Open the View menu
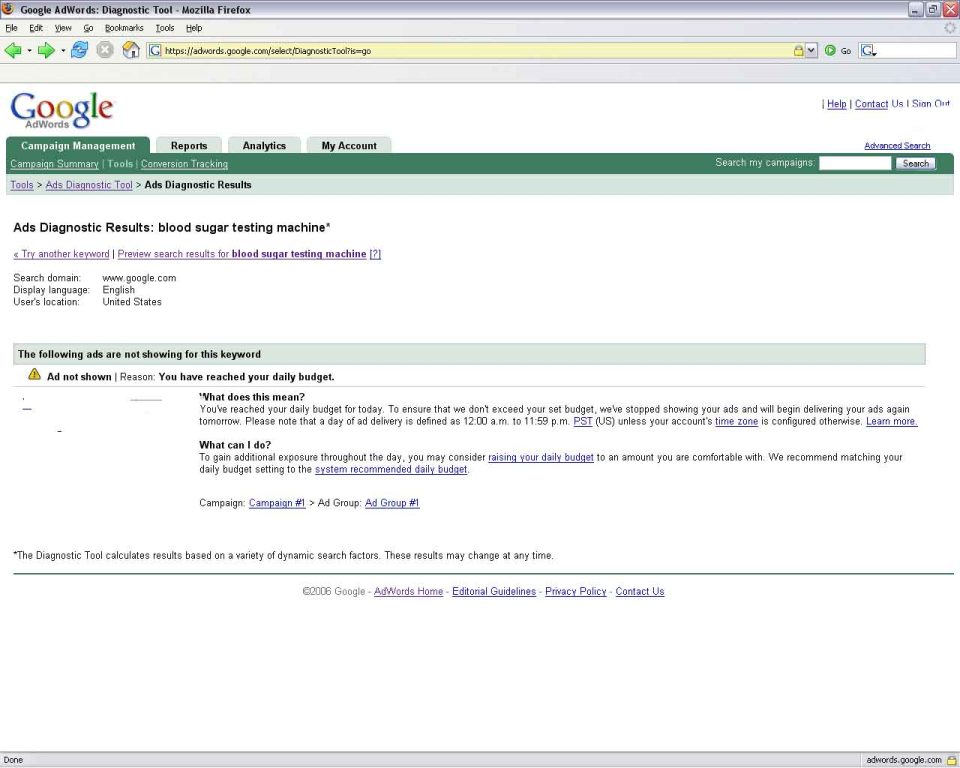 click(x=63, y=28)
